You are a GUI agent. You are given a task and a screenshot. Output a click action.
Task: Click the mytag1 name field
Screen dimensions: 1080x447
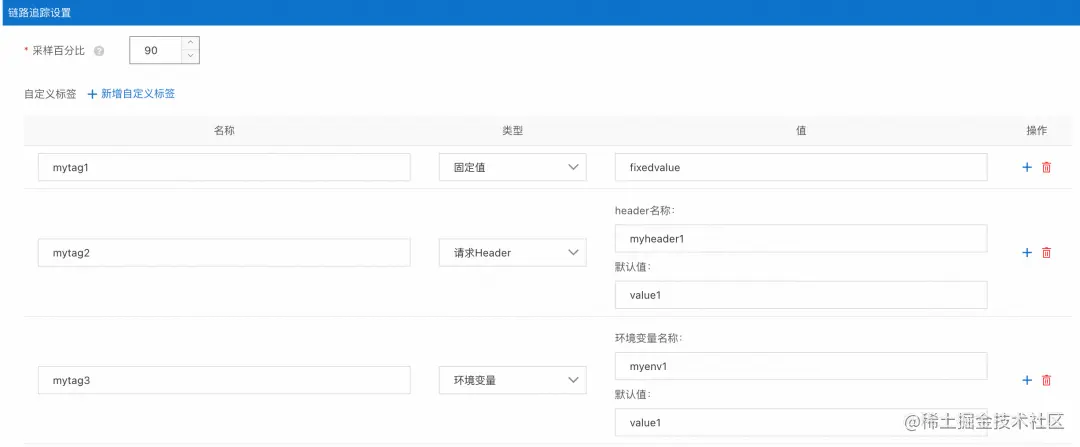[224, 167]
